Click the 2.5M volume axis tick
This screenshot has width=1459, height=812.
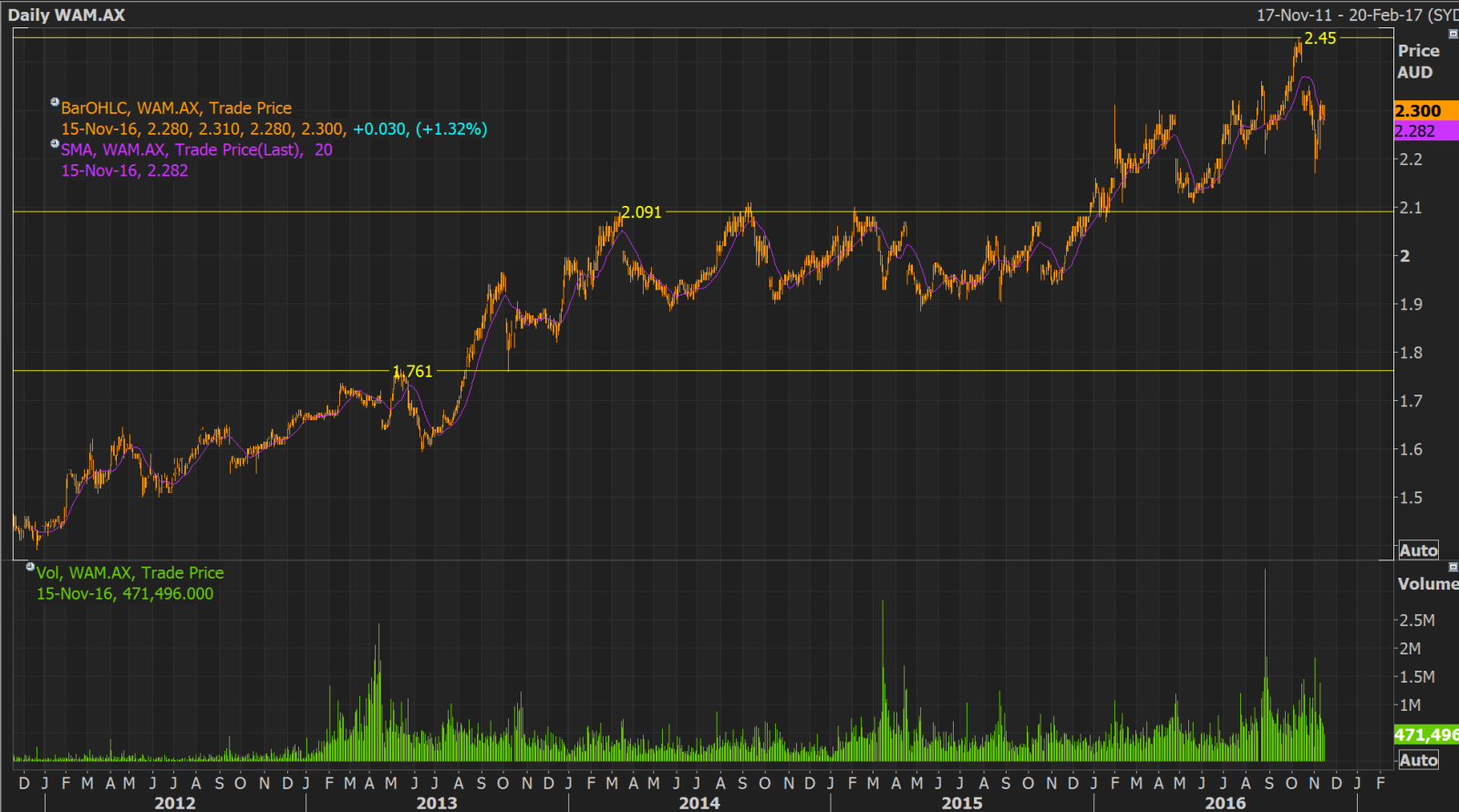1417,621
